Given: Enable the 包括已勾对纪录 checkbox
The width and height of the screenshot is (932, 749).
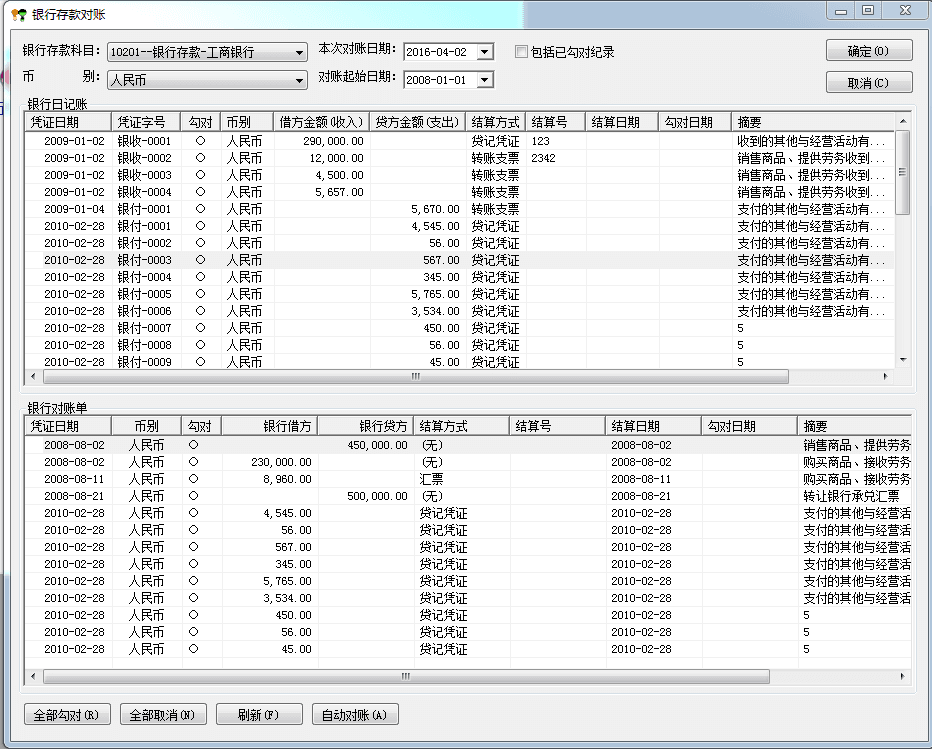Looking at the screenshot, I should 521,52.
